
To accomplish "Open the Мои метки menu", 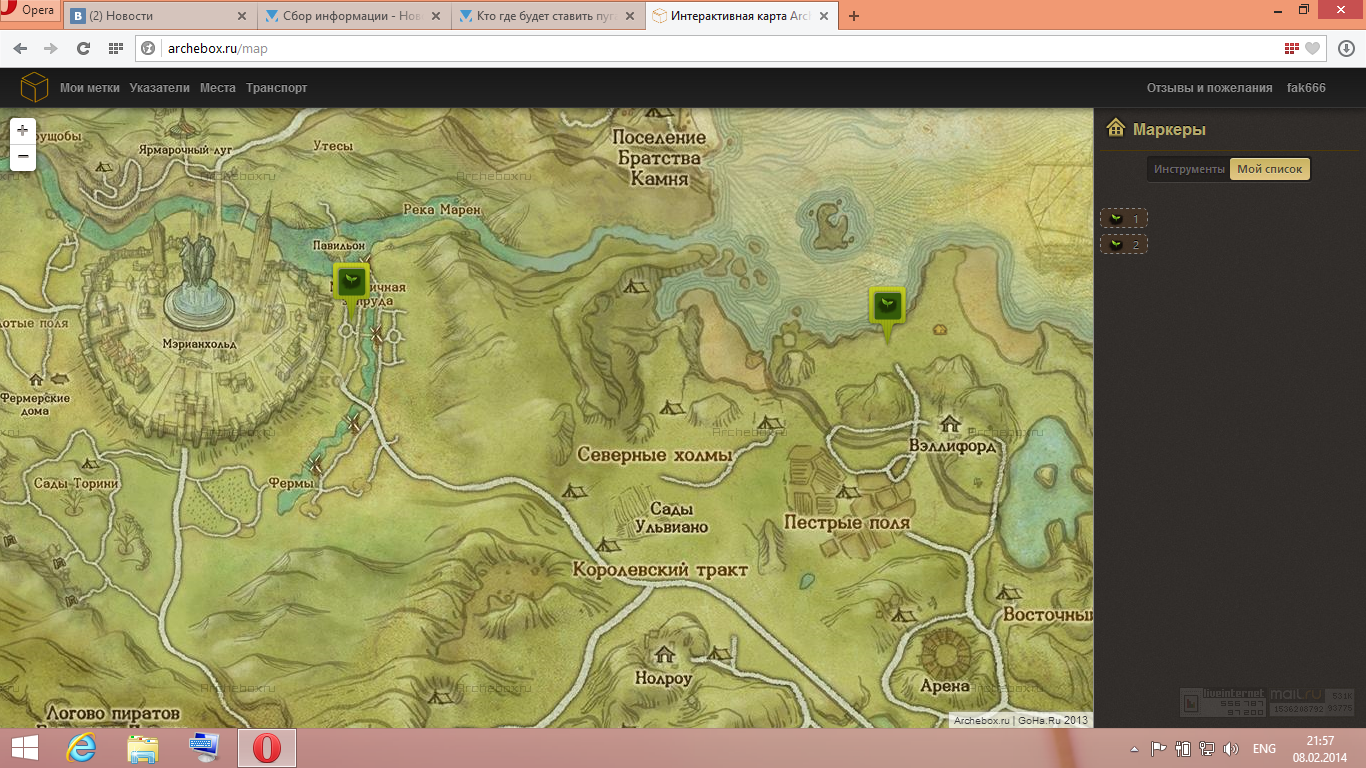I will (90, 88).
